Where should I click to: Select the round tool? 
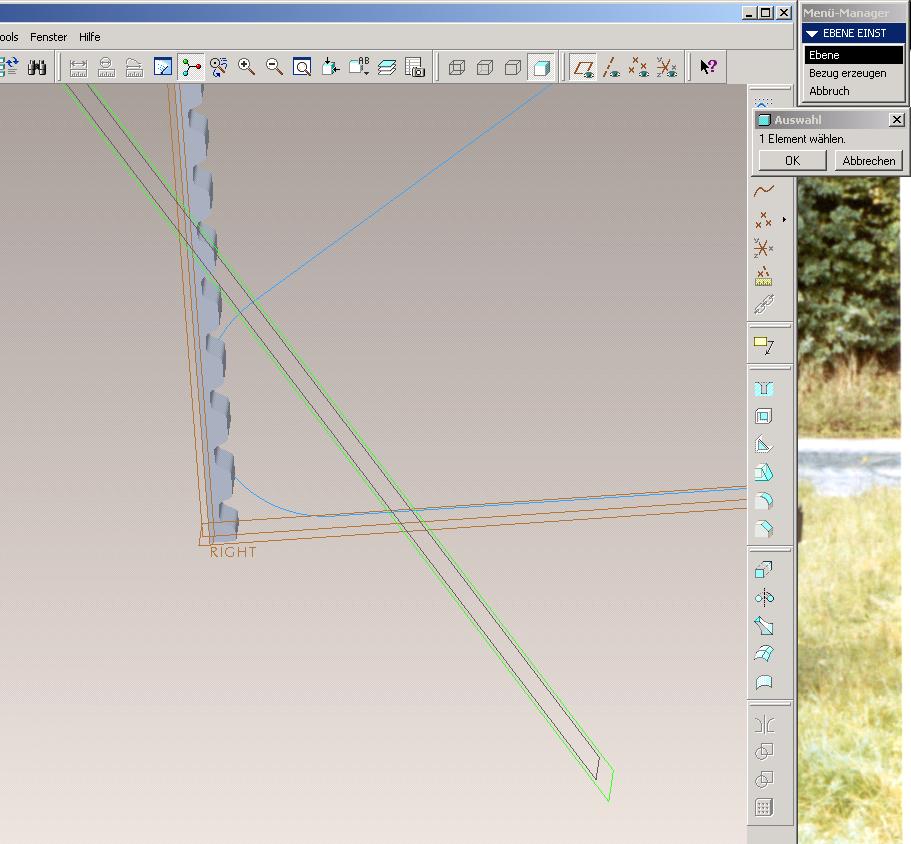(763, 501)
